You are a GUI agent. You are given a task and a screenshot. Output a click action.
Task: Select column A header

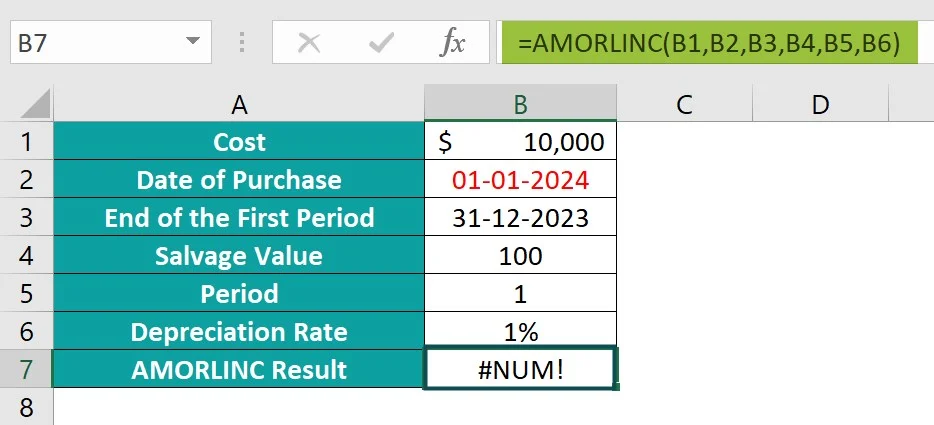239,105
